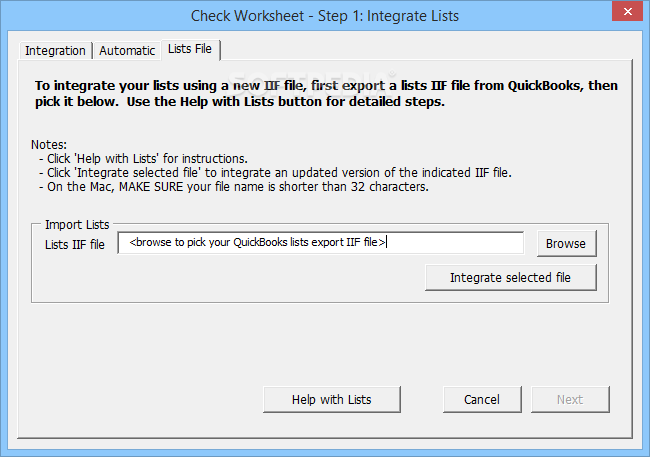650x457 pixels.
Task: Open the Automatic tab
Action: click(127, 50)
